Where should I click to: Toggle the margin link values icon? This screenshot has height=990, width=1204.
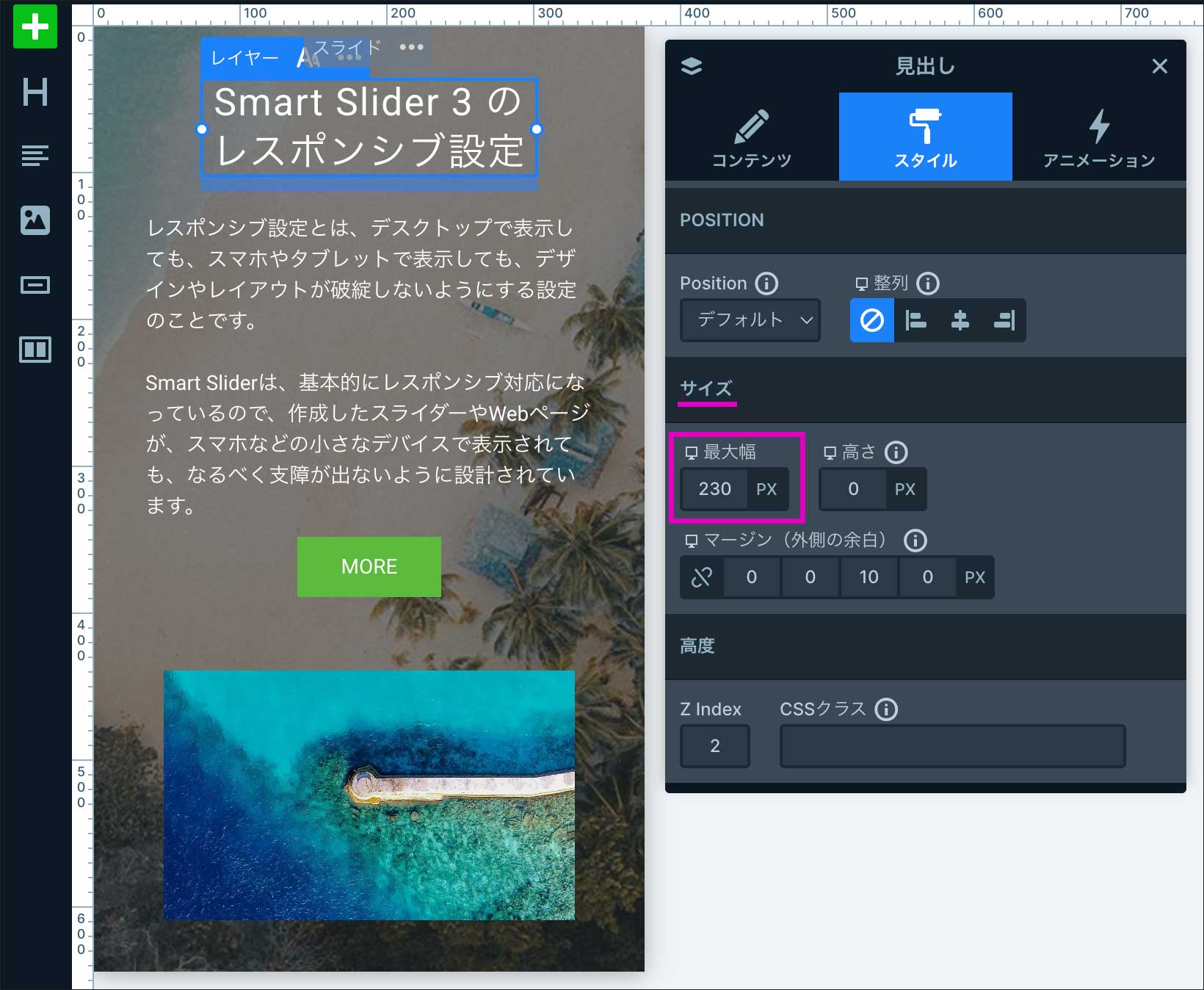point(702,577)
